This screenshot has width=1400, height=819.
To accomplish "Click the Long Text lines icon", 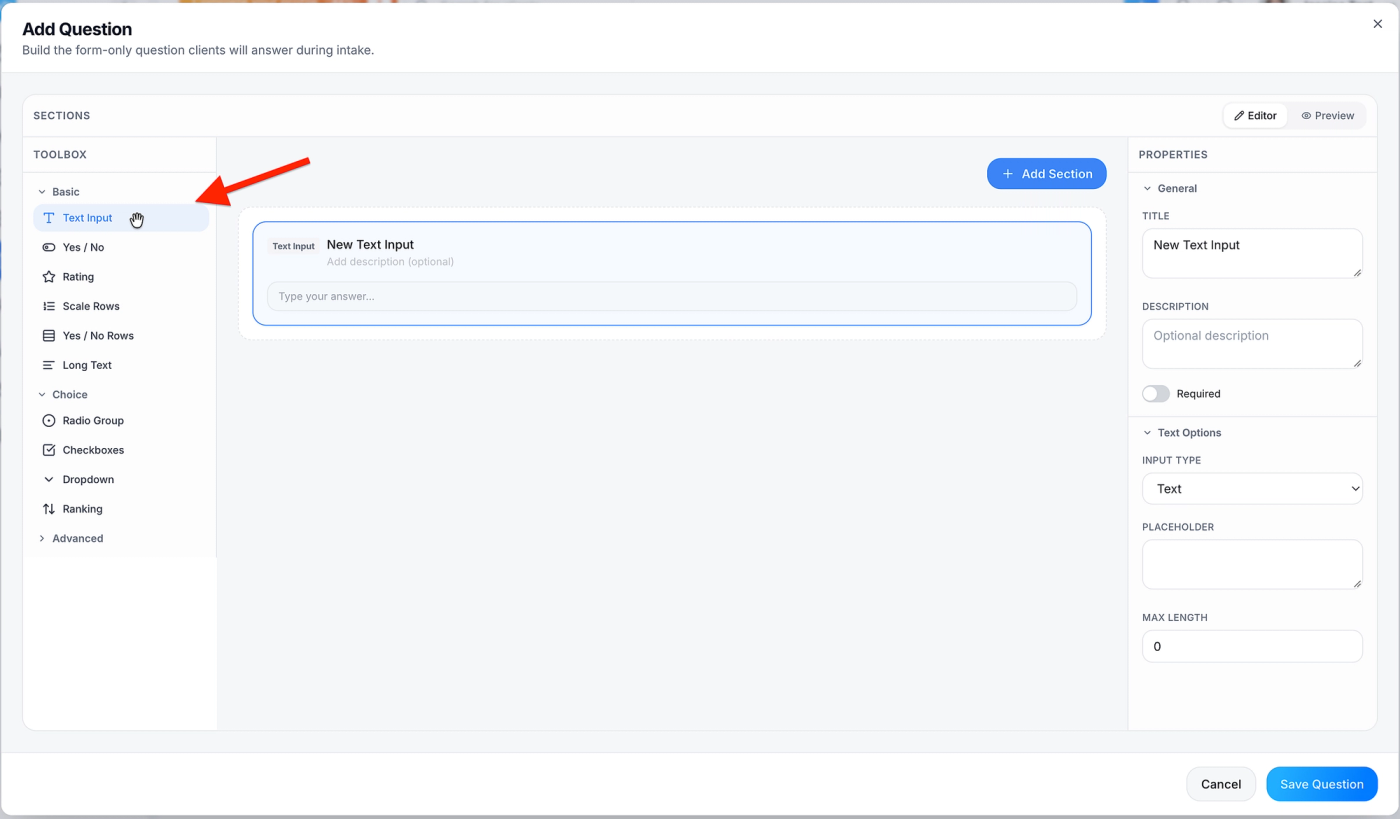I will [x=49, y=365].
